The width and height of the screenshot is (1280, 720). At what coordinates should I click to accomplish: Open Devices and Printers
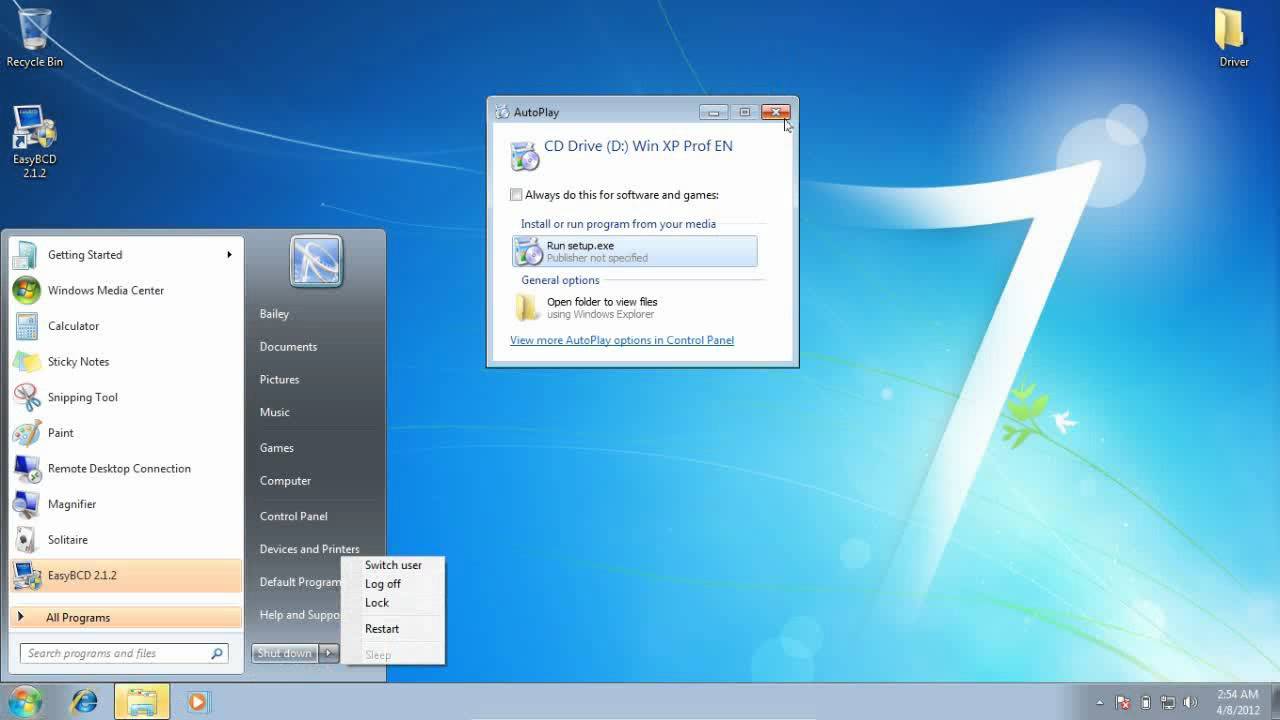(x=309, y=549)
